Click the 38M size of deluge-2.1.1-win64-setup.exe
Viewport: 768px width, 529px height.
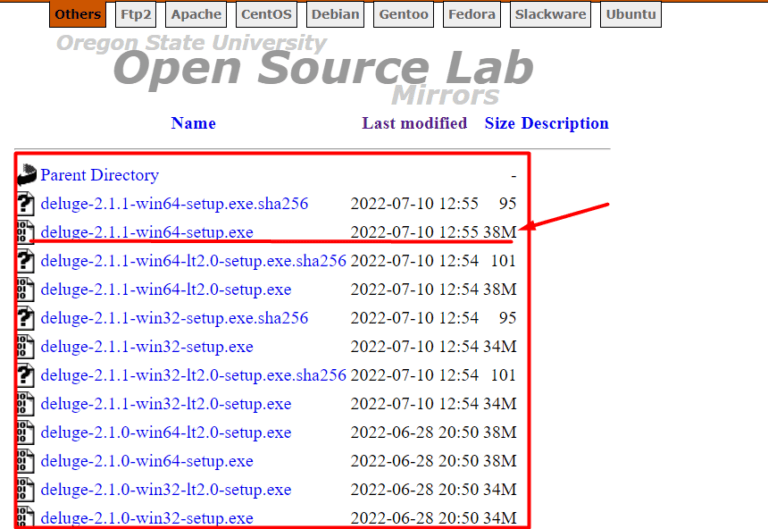pyautogui.click(x=500, y=232)
